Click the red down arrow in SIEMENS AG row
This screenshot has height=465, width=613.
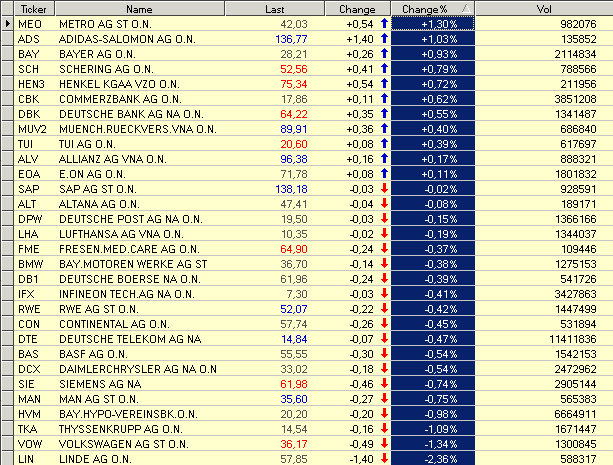click(x=384, y=383)
